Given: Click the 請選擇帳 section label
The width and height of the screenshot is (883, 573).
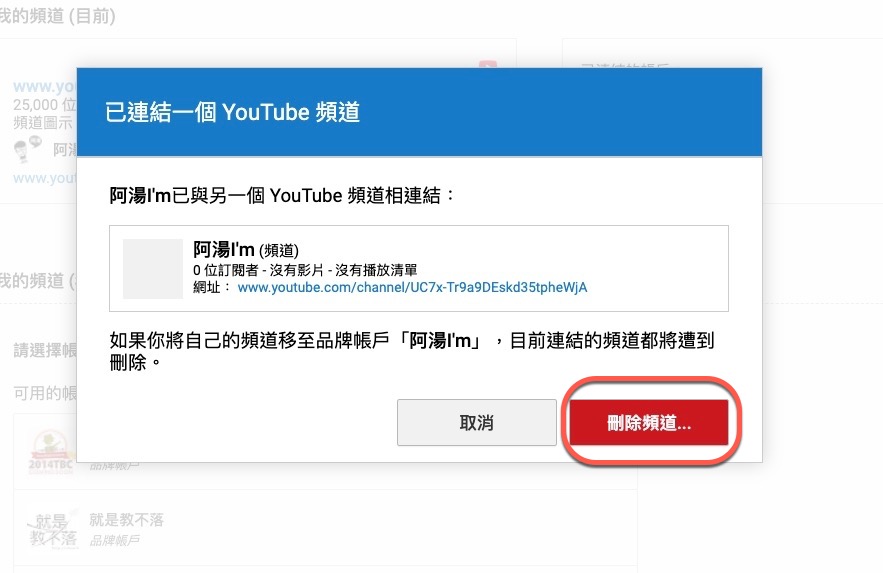Looking at the screenshot, I should click(x=45, y=350).
